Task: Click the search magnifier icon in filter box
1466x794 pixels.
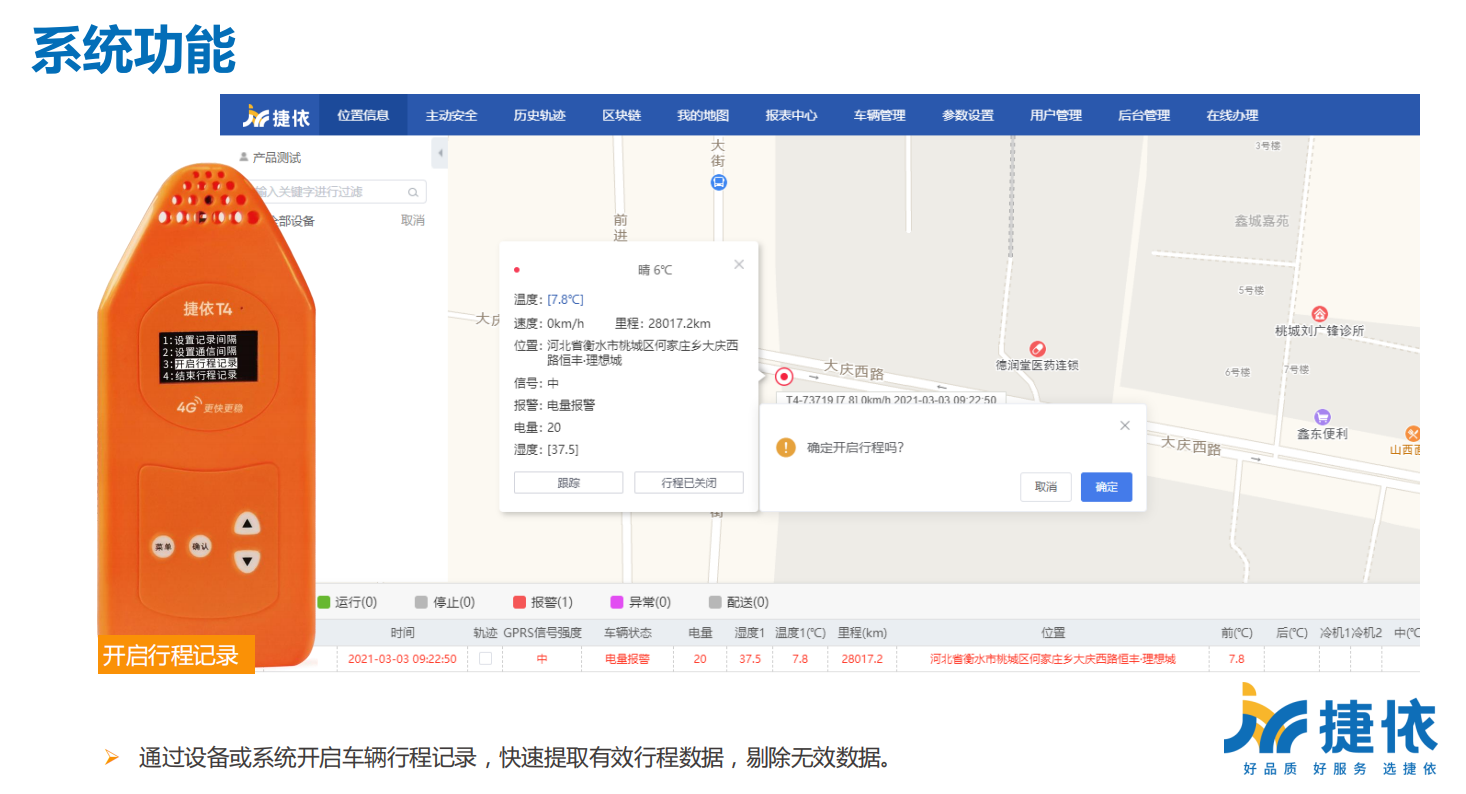Action: point(413,192)
